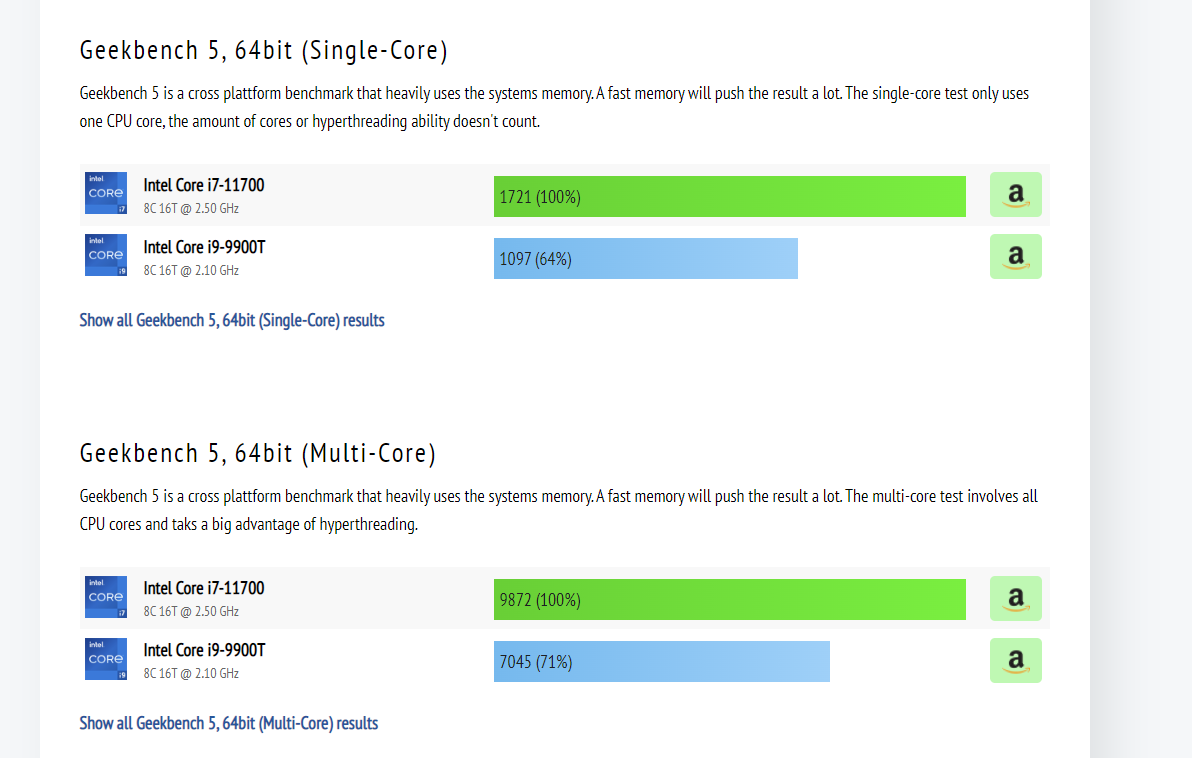Open Amazon link for i9-9900T Multi-Core row
1192x758 pixels.
point(1016,661)
